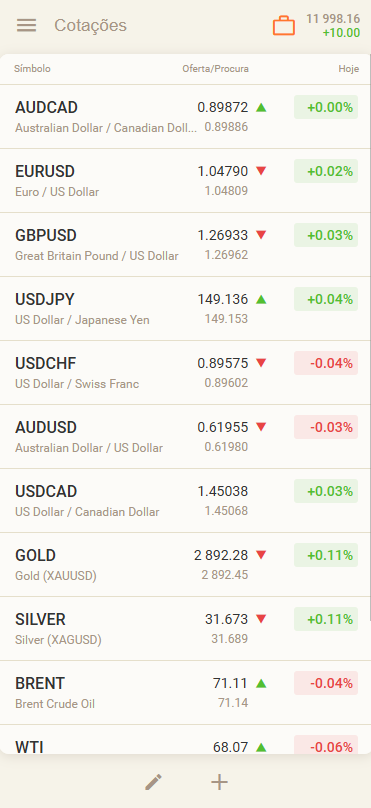Open the hamburger menu
Screen dimensions: 371x808
(x=26, y=25)
